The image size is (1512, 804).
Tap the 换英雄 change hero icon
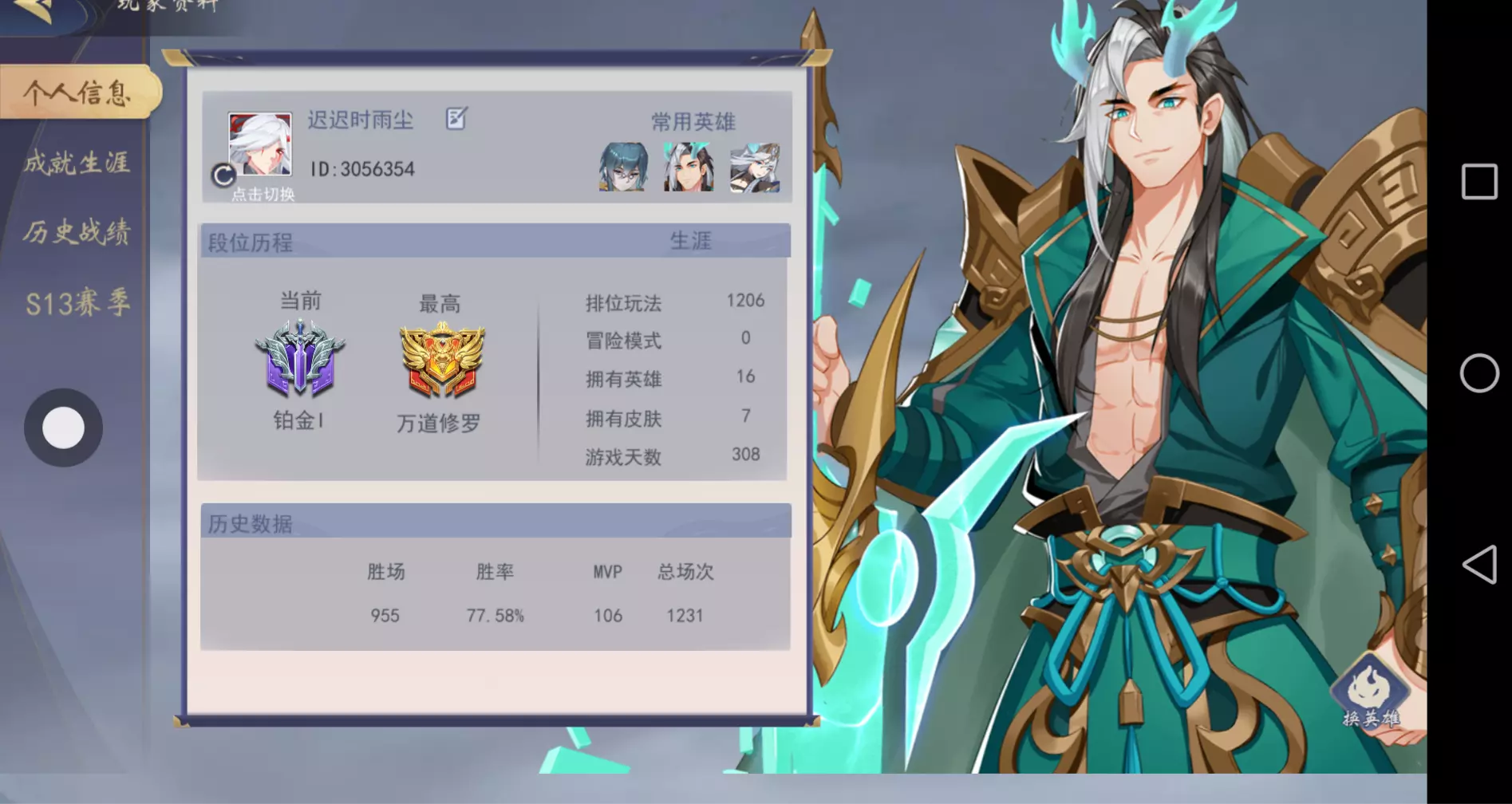point(1371,692)
